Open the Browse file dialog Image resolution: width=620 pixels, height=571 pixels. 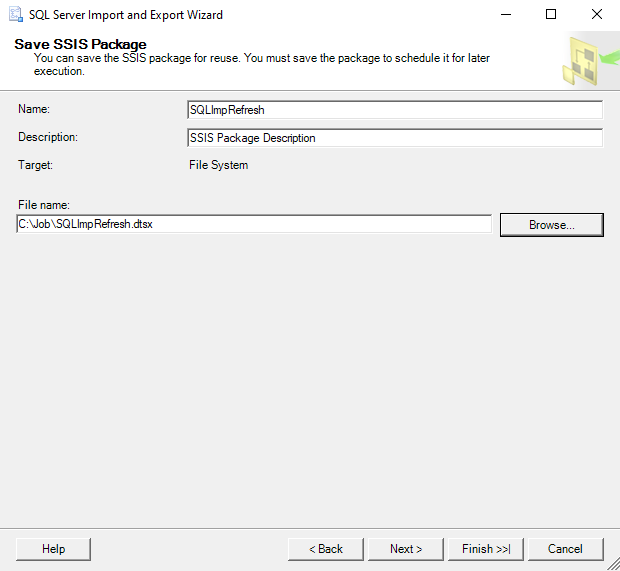552,225
